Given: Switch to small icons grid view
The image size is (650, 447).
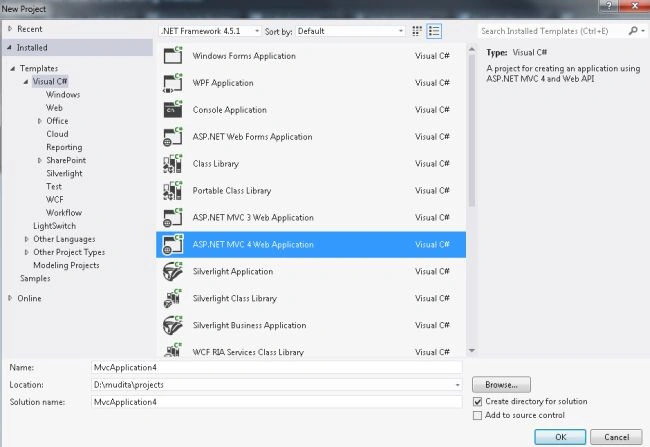Looking at the screenshot, I should pyautogui.click(x=417, y=31).
